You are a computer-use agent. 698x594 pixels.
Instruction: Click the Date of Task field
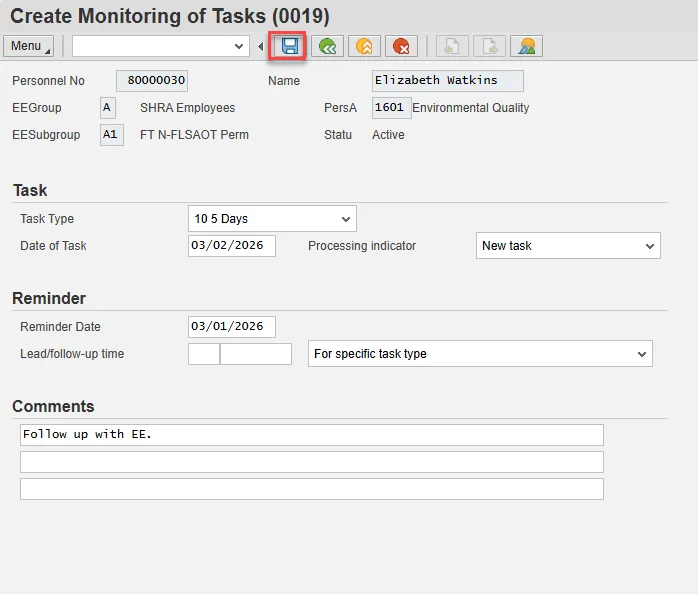click(231, 246)
